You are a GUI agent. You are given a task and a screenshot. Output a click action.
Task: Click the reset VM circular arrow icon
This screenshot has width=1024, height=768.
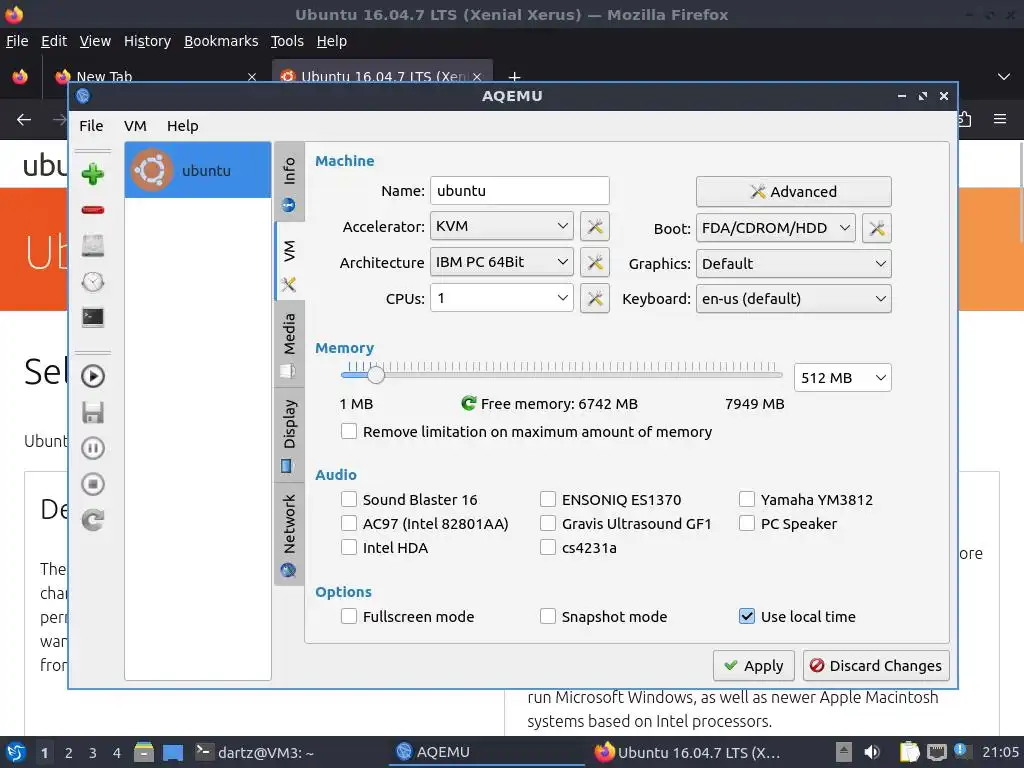(93, 520)
